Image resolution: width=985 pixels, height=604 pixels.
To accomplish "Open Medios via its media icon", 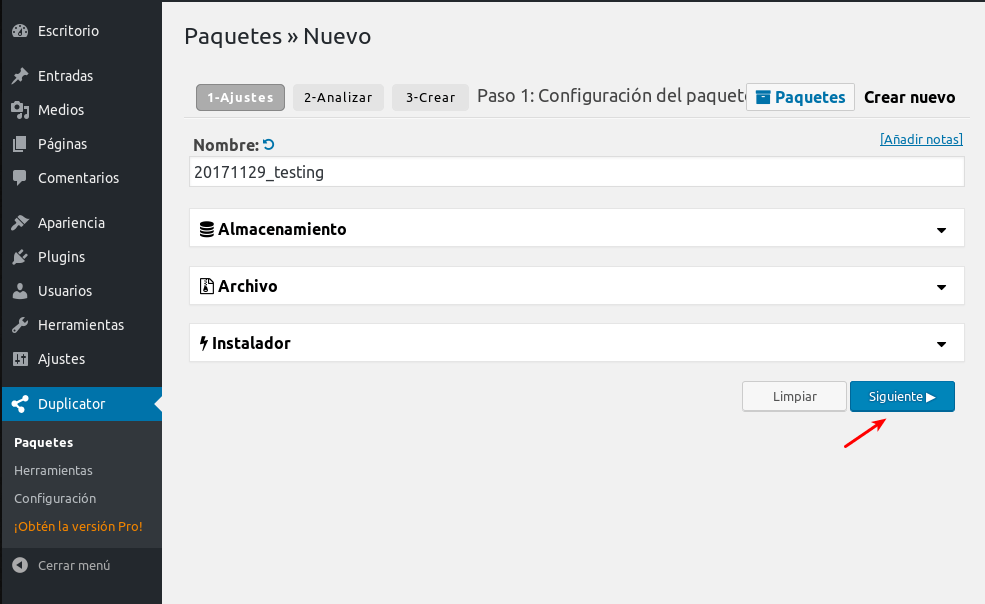I will 19,110.
